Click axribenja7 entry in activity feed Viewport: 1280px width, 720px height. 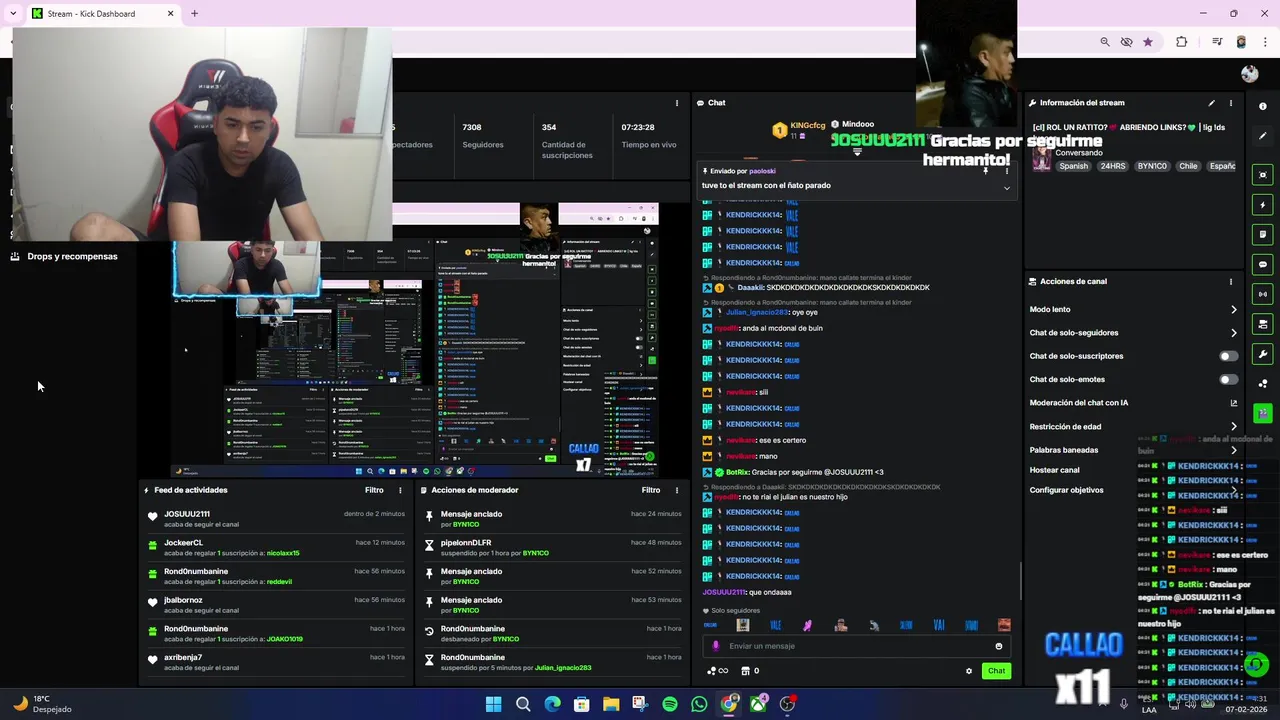tap(183, 657)
